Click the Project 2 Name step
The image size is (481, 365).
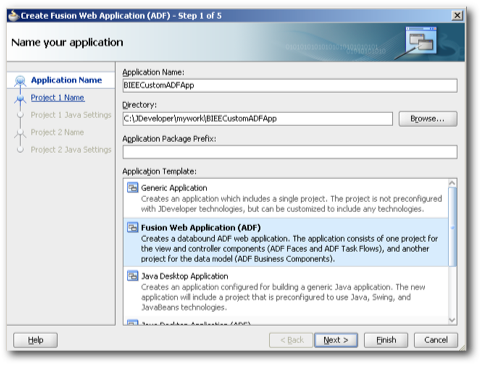[57, 132]
